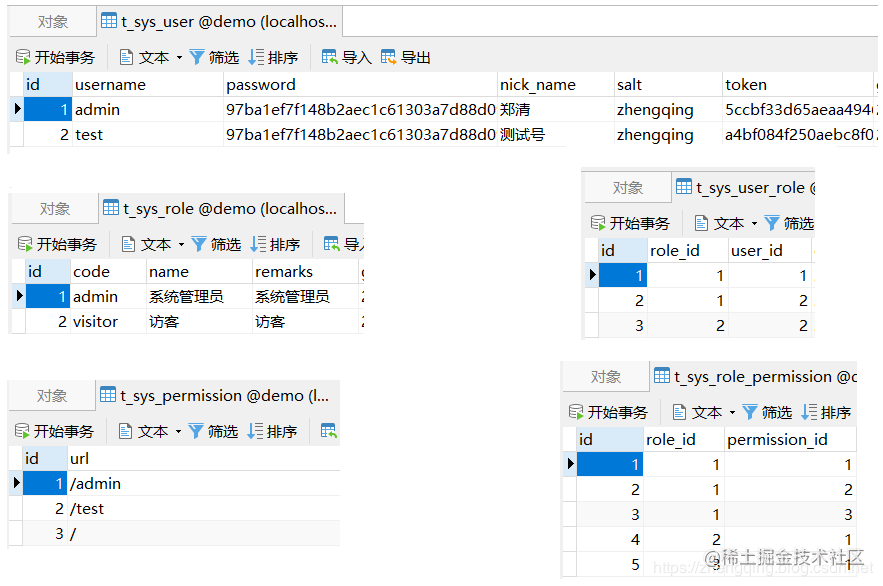The width and height of the screenshot is (883, 586).
Task: Click Export (导出) in t_sys_user toolbar
Action: coord(406,57)
